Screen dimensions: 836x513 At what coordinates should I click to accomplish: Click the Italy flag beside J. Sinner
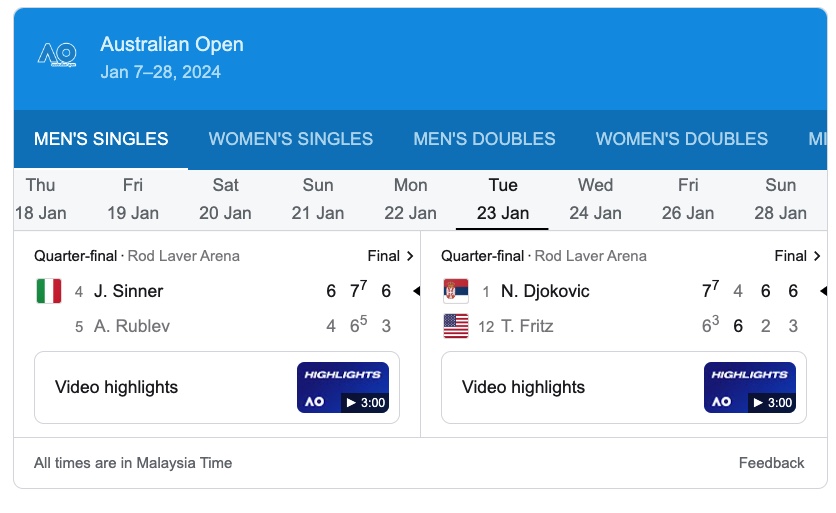(49, 291)
